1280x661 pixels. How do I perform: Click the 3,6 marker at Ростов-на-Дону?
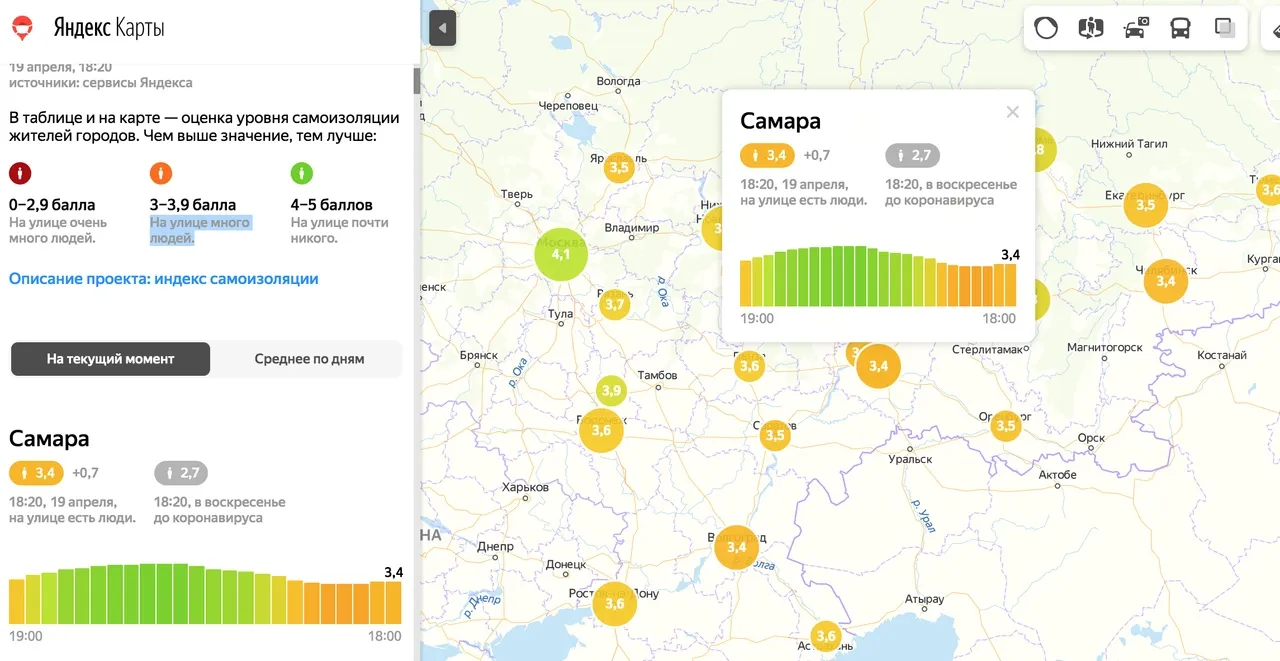[614, 603]
